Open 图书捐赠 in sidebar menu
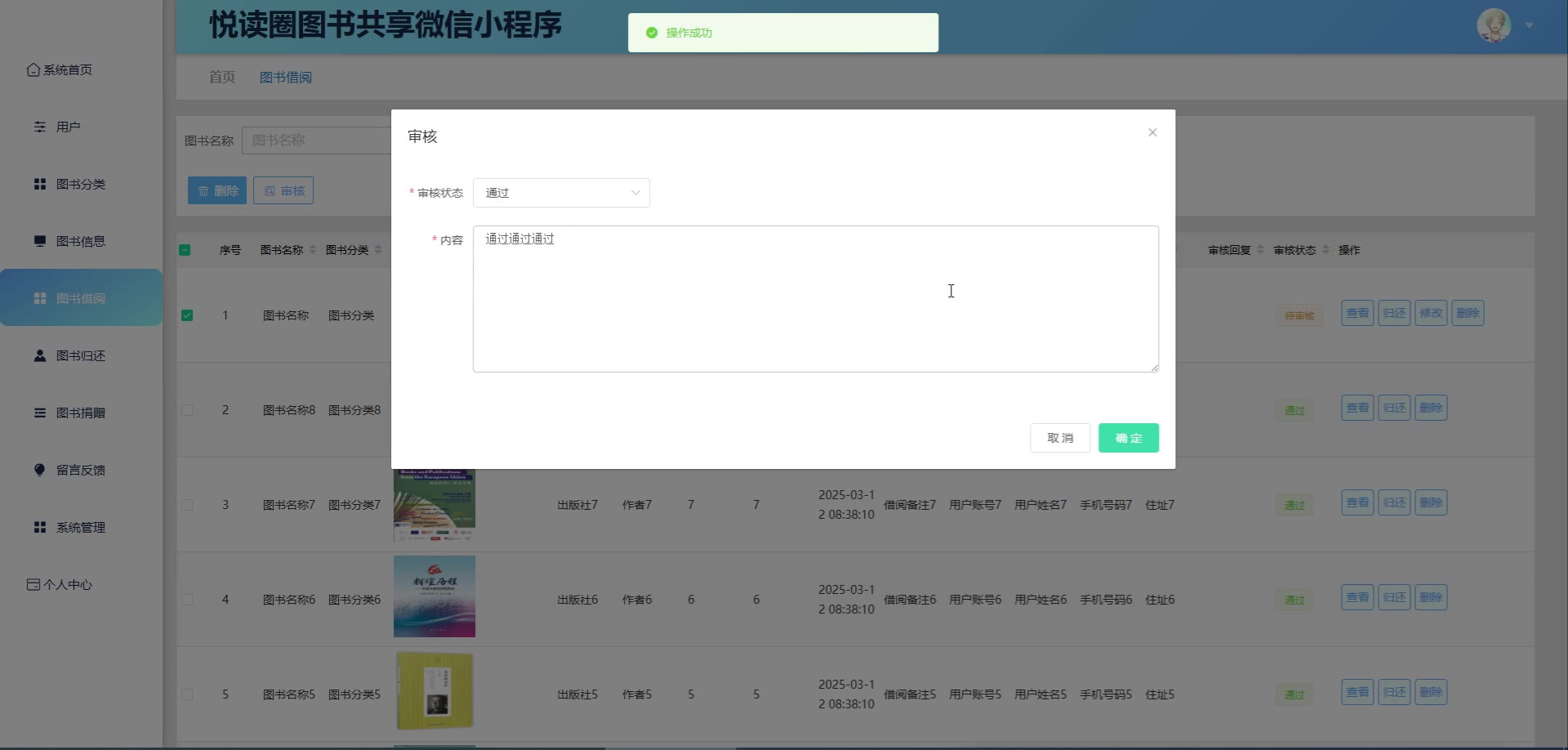This screenshot has height=750, width=1568. pos(80,413)
